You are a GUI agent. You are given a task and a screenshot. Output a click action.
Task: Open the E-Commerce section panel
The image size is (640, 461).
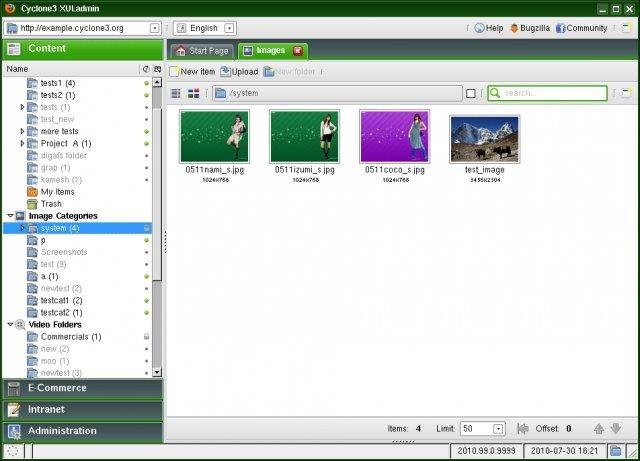[81, 388]
